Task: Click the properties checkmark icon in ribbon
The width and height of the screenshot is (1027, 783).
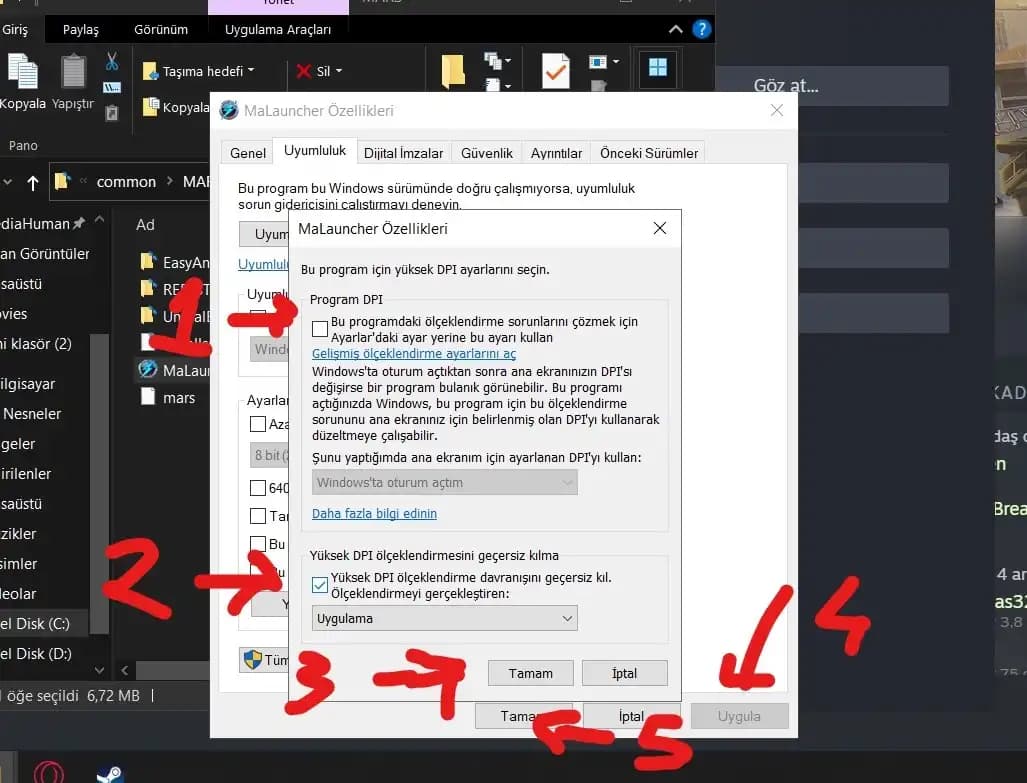Action: (555, 71)
